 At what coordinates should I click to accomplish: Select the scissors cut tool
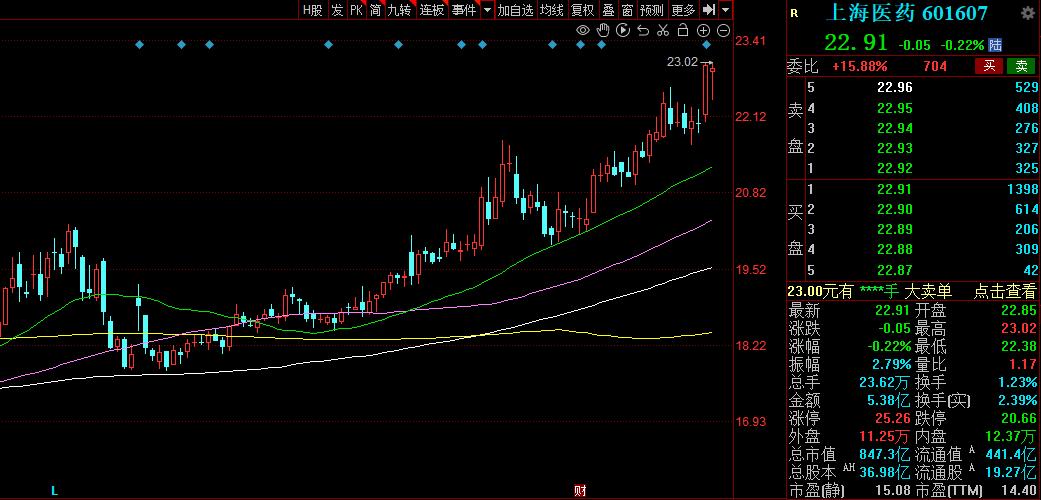tap(663, 31)
